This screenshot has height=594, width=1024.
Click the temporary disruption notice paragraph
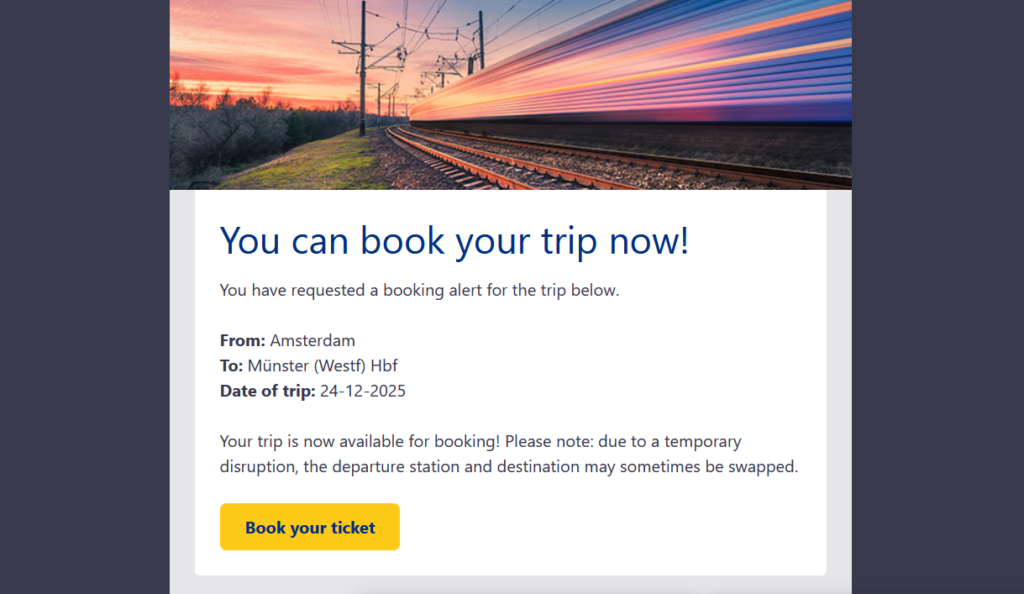point(509,454)
